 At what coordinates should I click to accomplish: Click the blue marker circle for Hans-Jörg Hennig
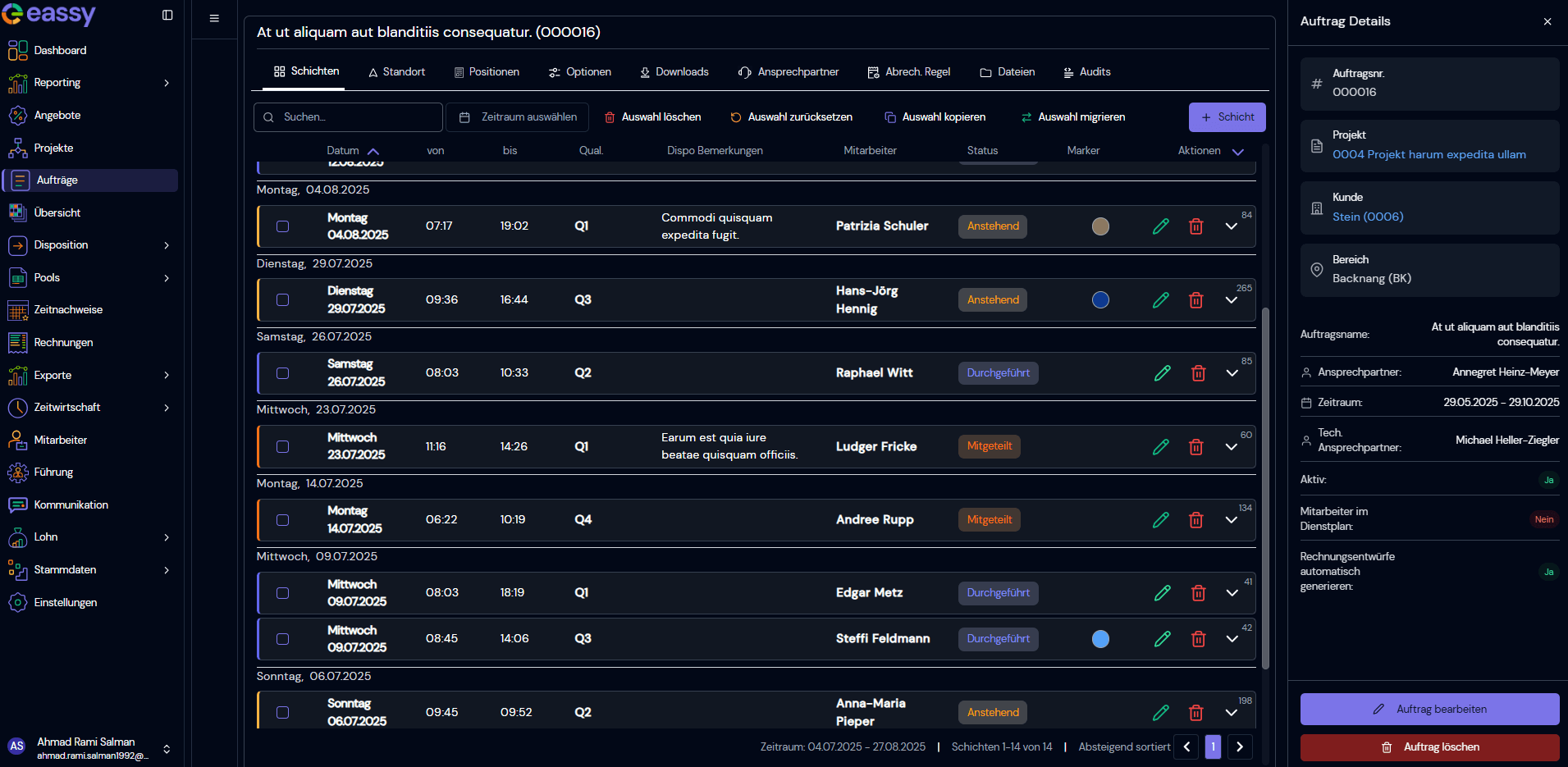(x=1100, y=300)
